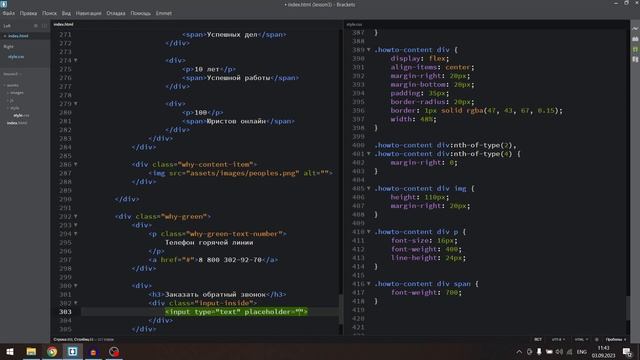Viewport: 640px width, 360px height.
Task: Open the last pinned taskbar app icon
Action: click(x=114, y=352)
